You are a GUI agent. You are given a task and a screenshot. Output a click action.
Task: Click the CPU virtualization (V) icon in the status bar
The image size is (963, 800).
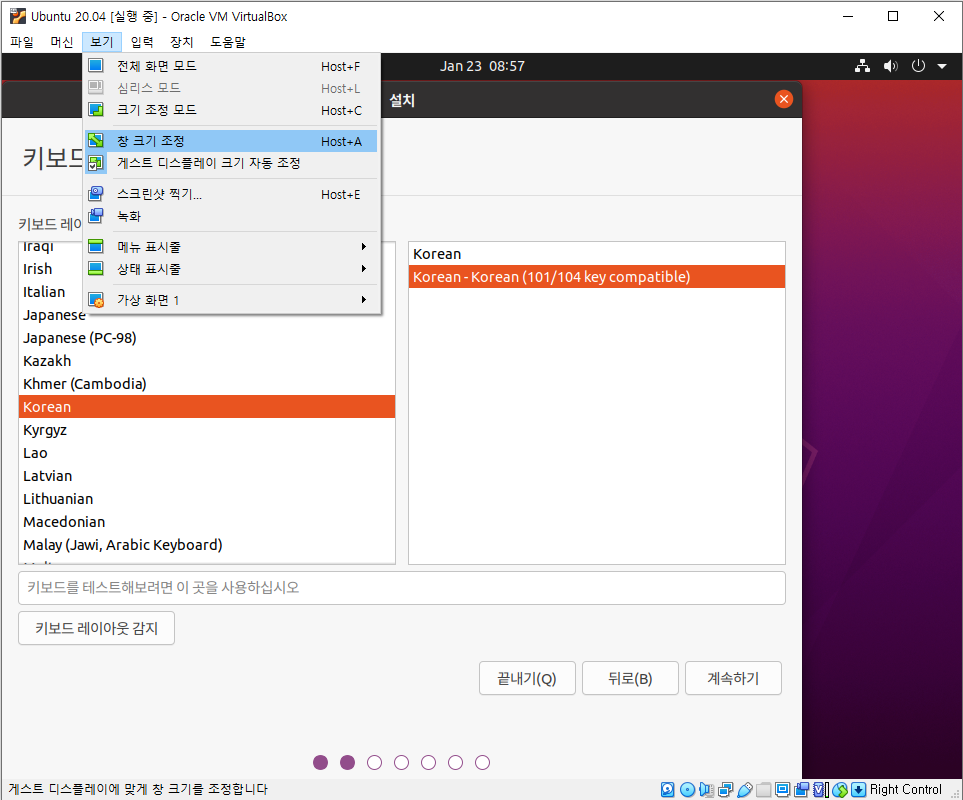[x=821, y=790]
